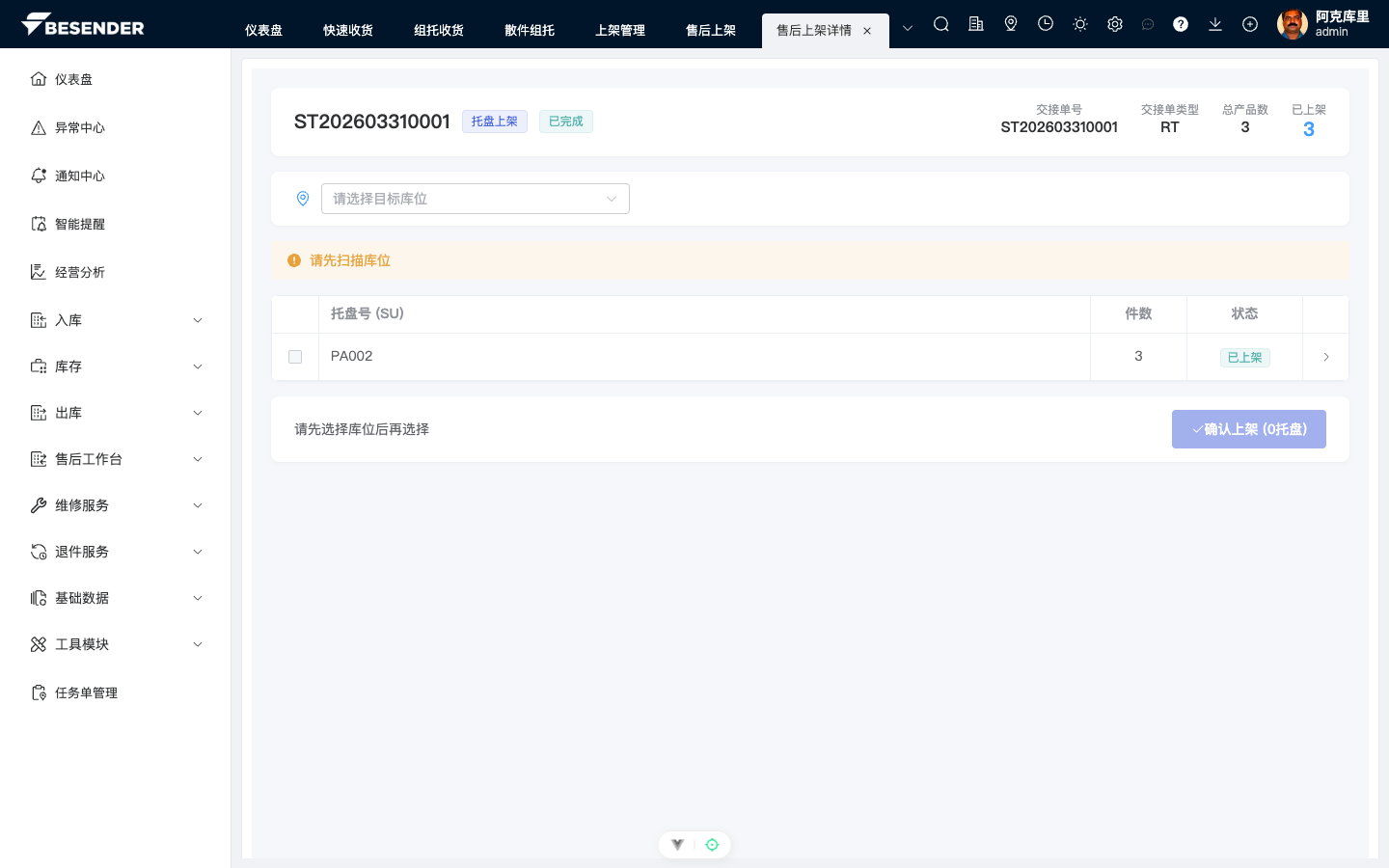This screenshot has height=868, width=1389.
Task: Expand the 库存 sidebar menu
Action: [x=116, y=366]
